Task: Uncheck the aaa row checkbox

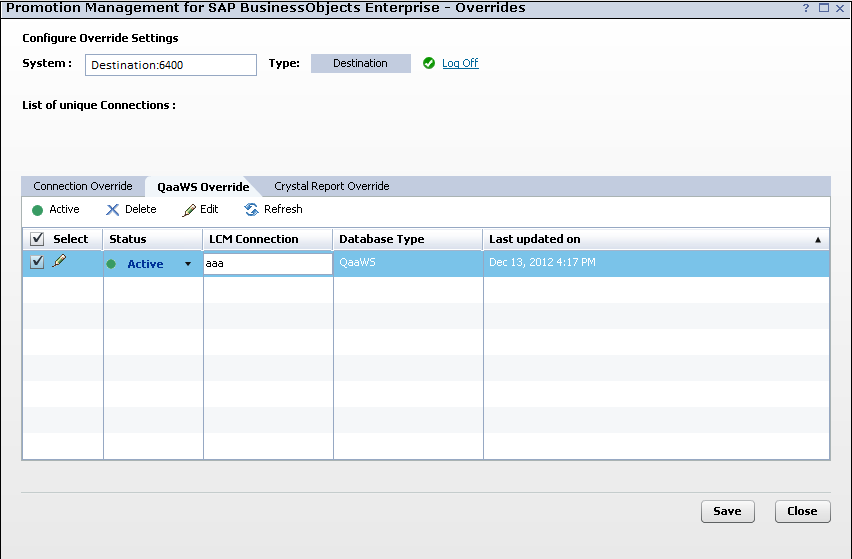Action: [x=37, y=262]
